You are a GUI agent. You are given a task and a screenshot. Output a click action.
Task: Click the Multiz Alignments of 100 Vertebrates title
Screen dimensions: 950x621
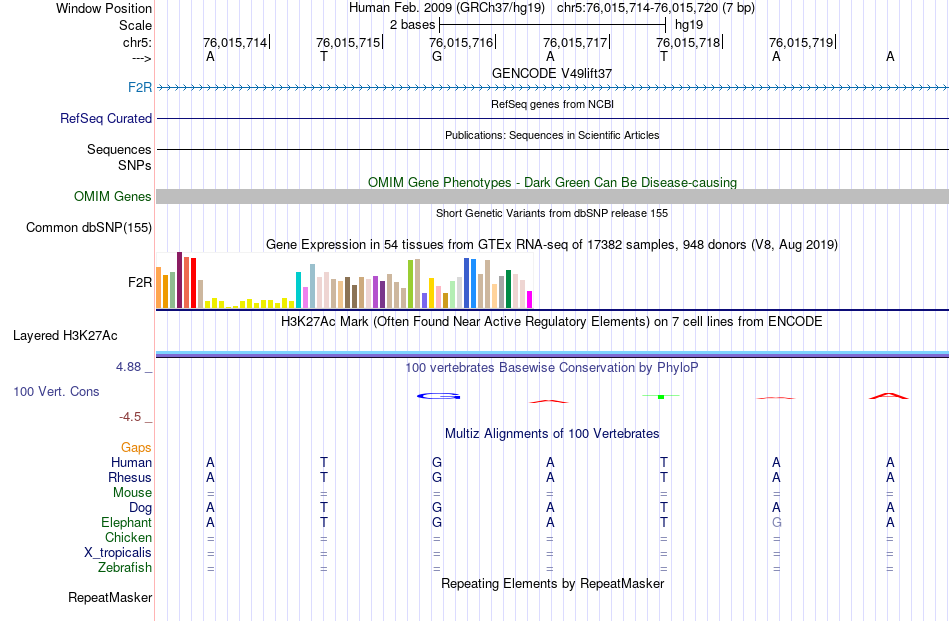point(552,434)
